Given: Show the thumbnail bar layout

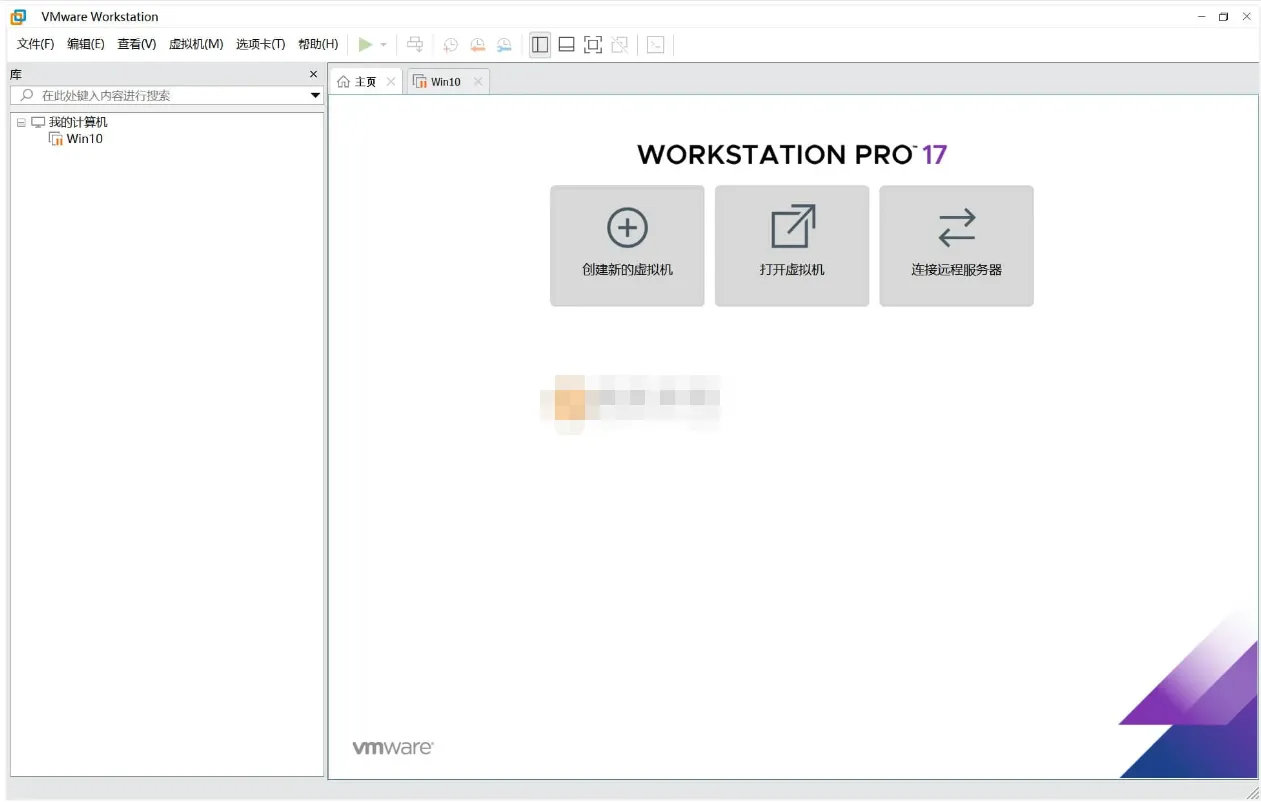Looking at the screenshot, I should (566, 44).
